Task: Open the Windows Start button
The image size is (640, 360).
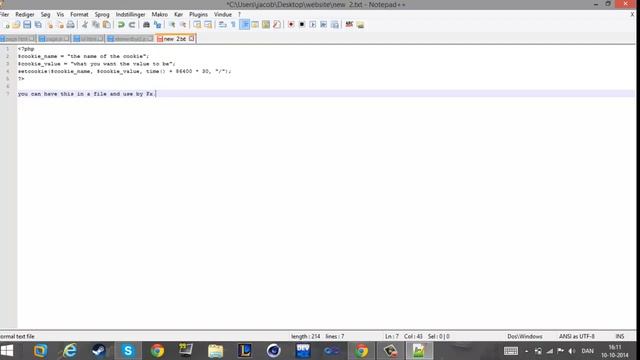Action: pyautogui.click(x=7, y=351)
